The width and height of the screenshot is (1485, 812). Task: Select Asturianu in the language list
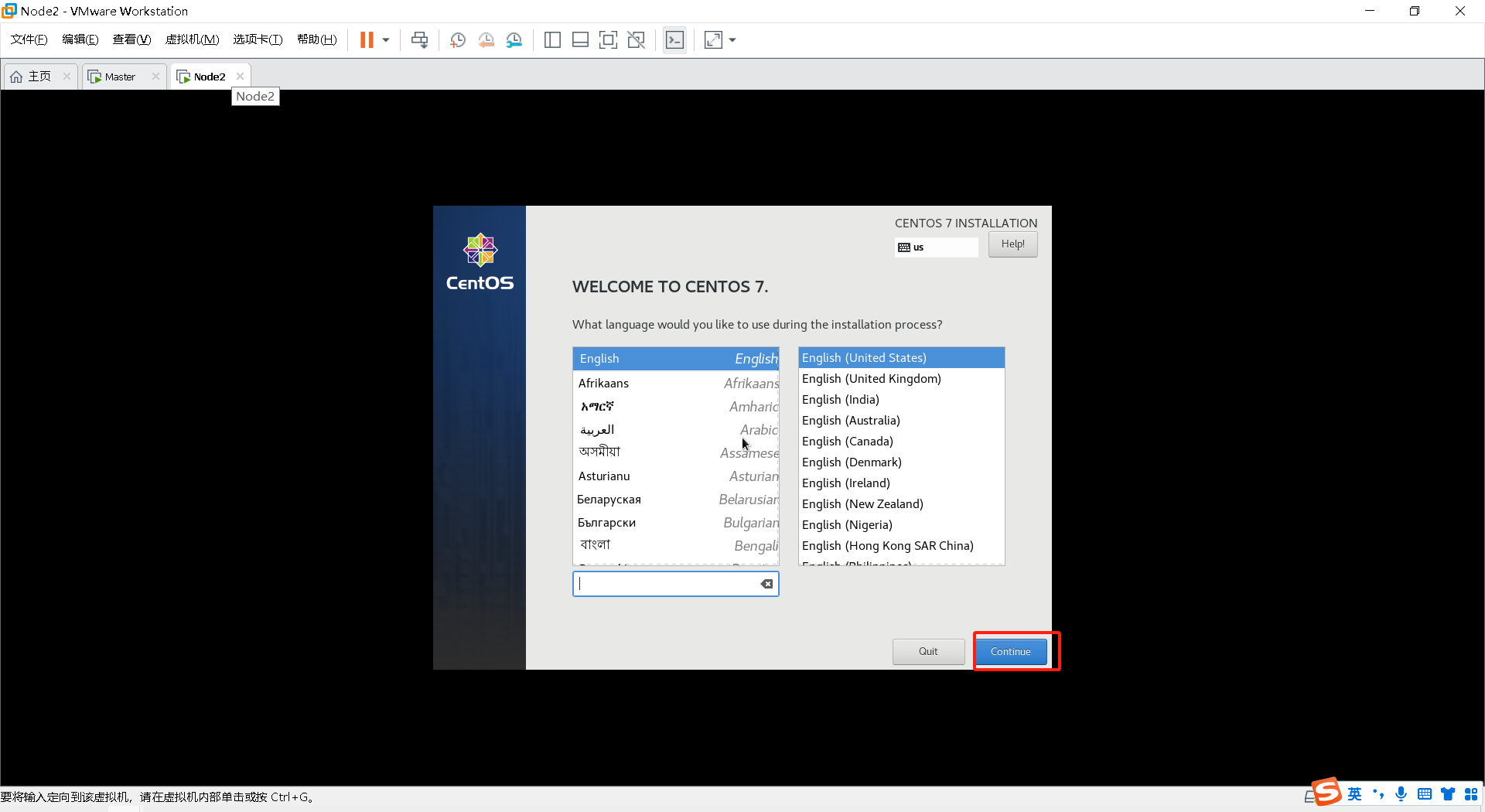tap(675, 476)
